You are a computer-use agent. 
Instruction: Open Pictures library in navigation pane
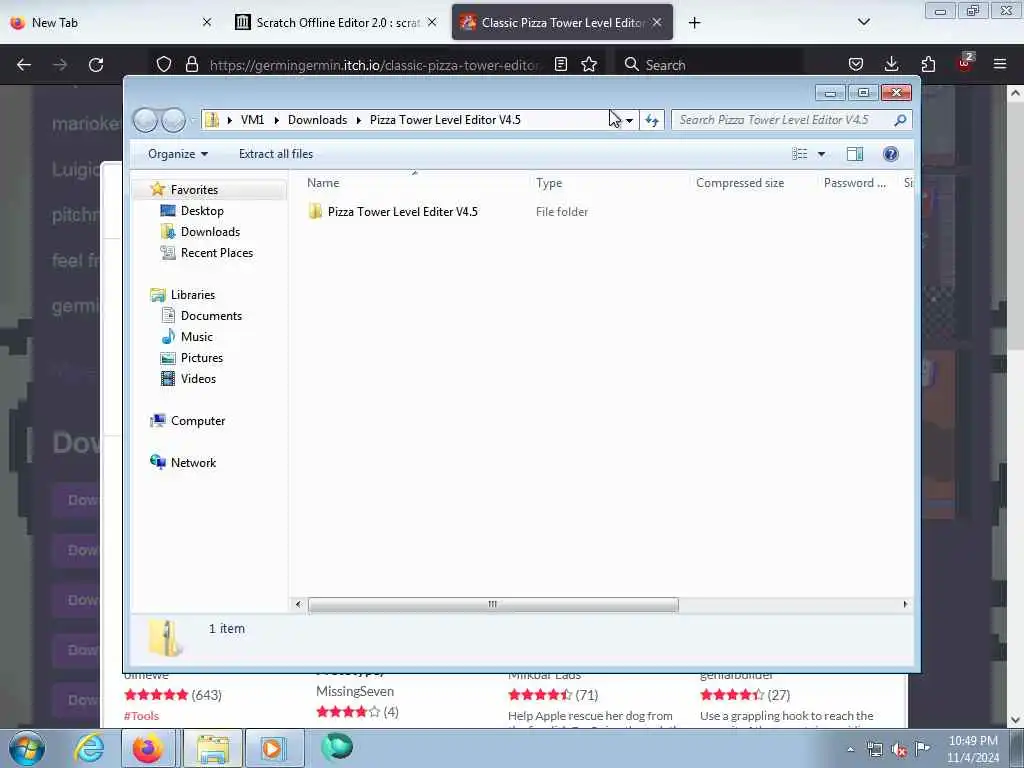click(x=202, y=358)
